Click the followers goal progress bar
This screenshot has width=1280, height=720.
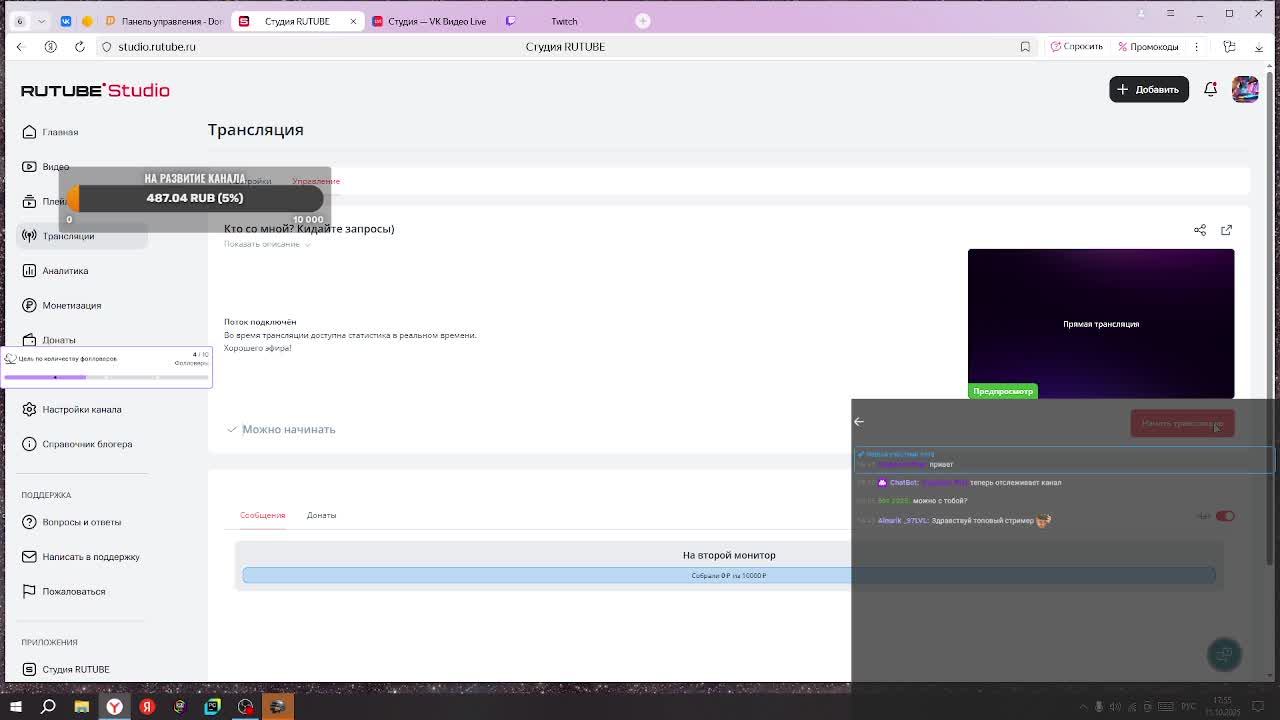(106, 377)
